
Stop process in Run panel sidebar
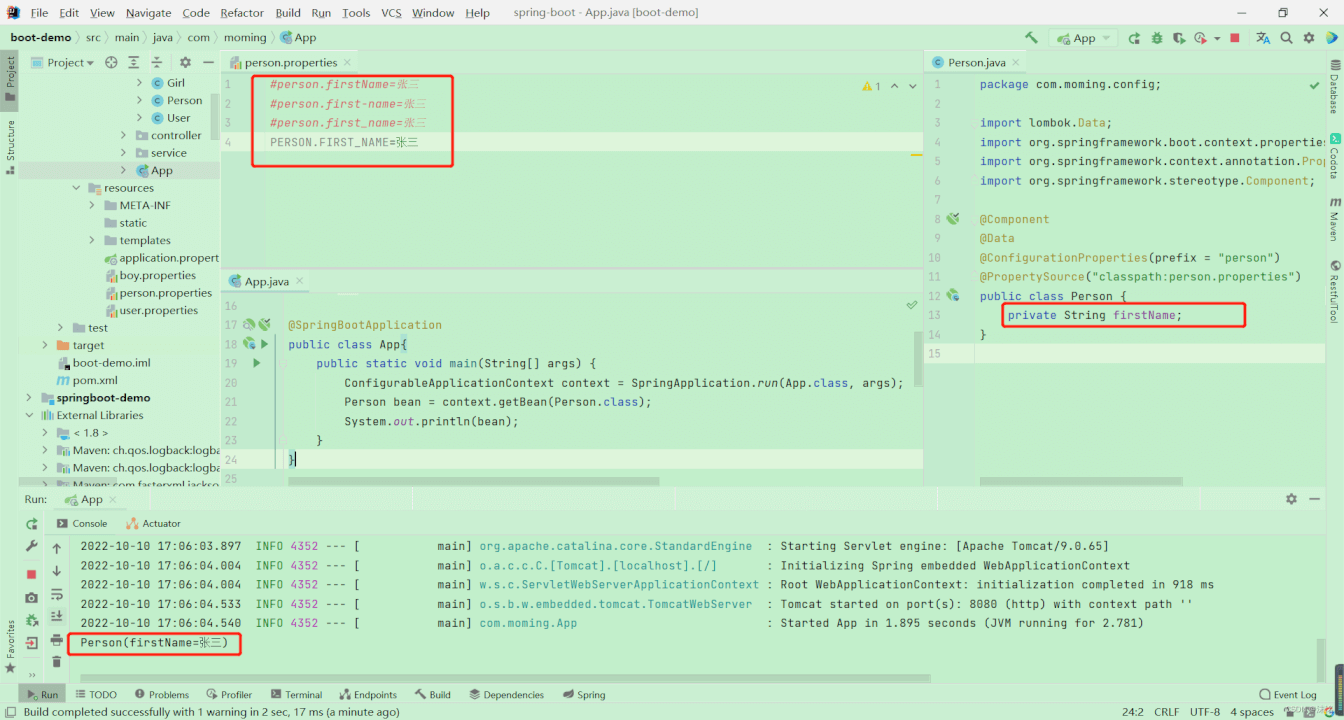pos(31,574)
